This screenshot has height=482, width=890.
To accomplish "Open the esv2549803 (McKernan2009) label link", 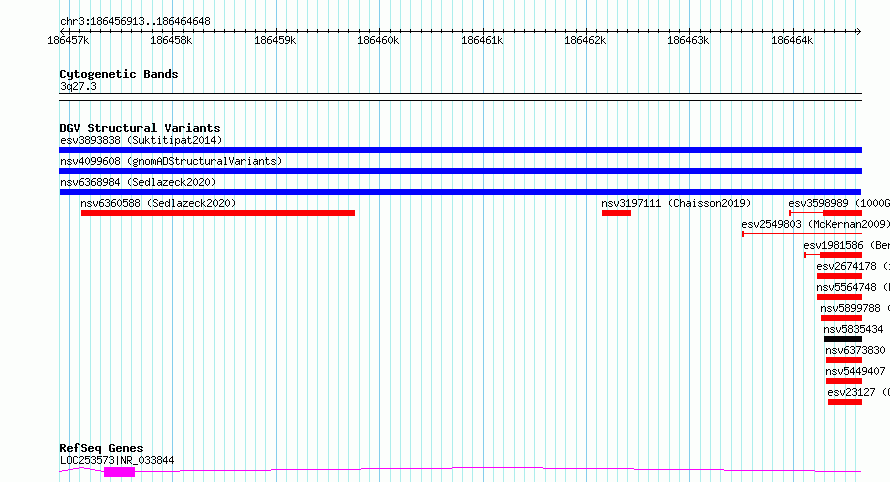I will pos(815,224).
